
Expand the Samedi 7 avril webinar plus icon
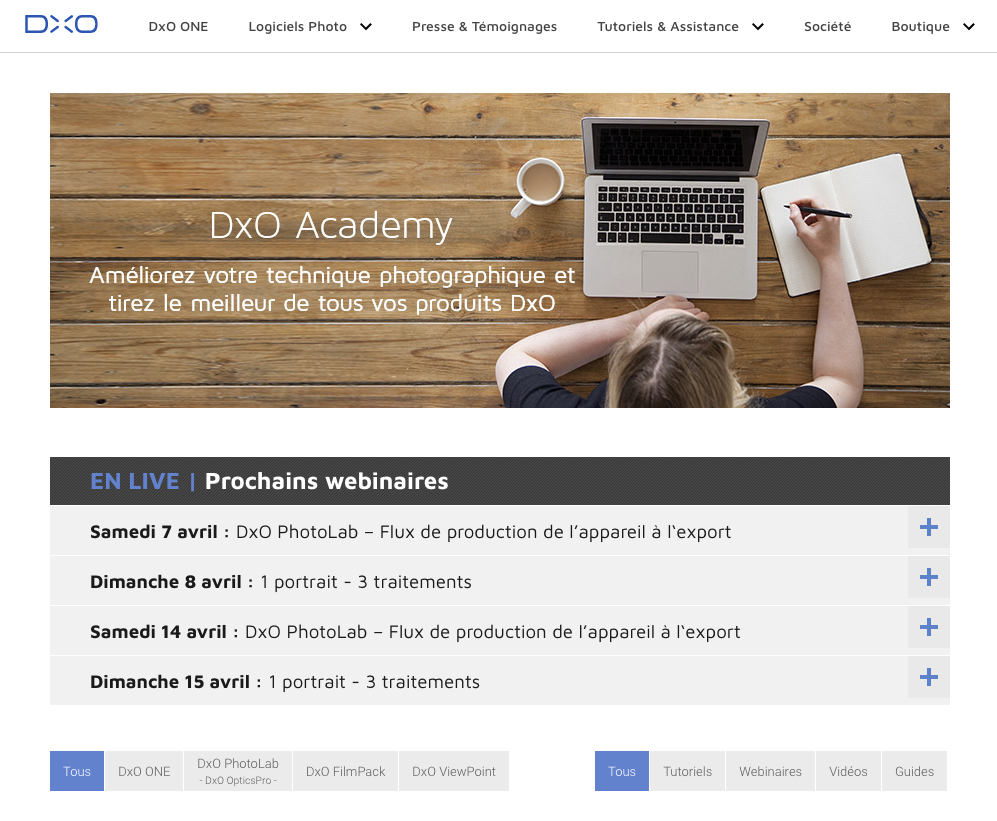929,527
